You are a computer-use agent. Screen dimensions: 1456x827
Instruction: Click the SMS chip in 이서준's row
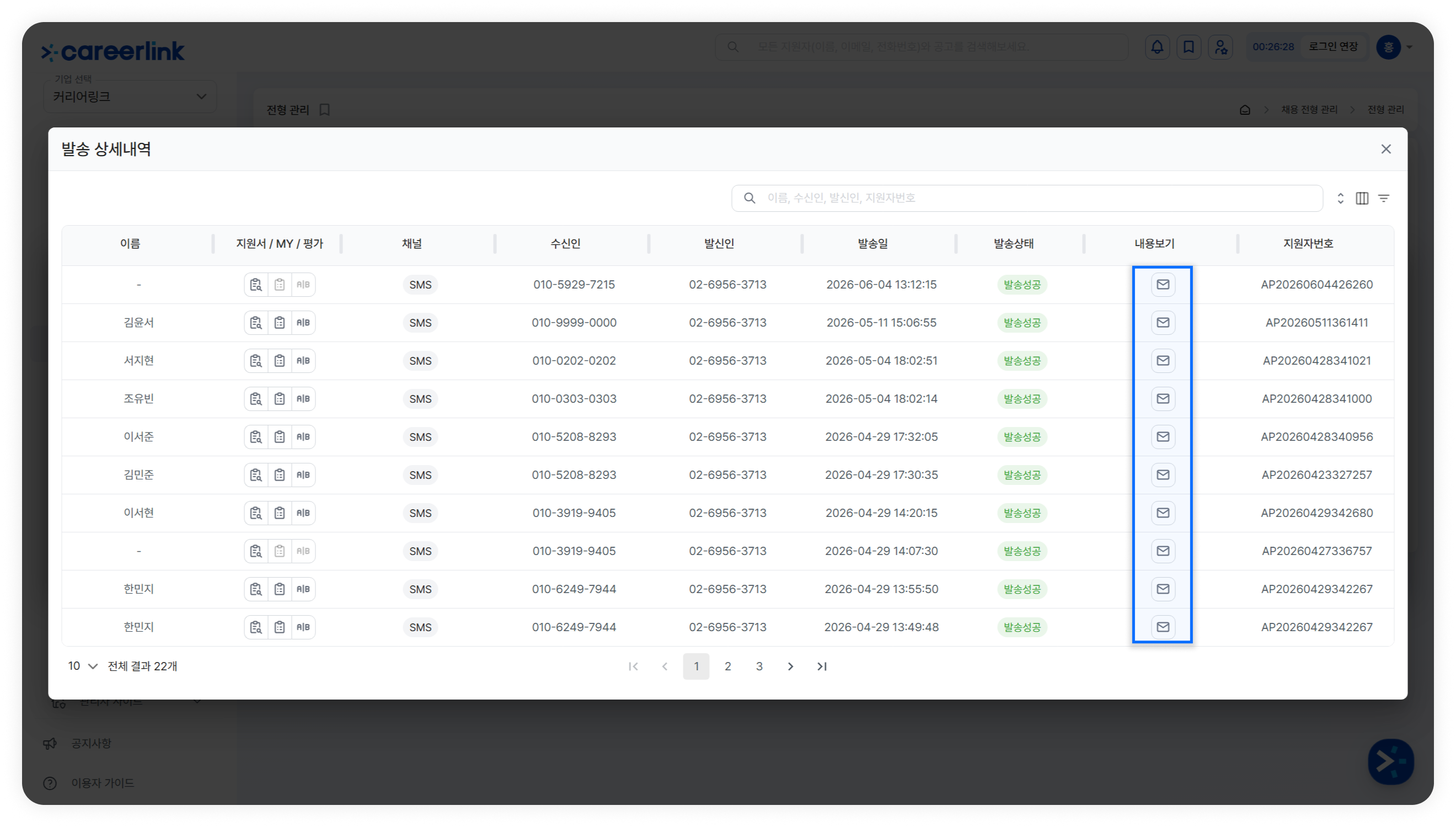click(420, 437)
